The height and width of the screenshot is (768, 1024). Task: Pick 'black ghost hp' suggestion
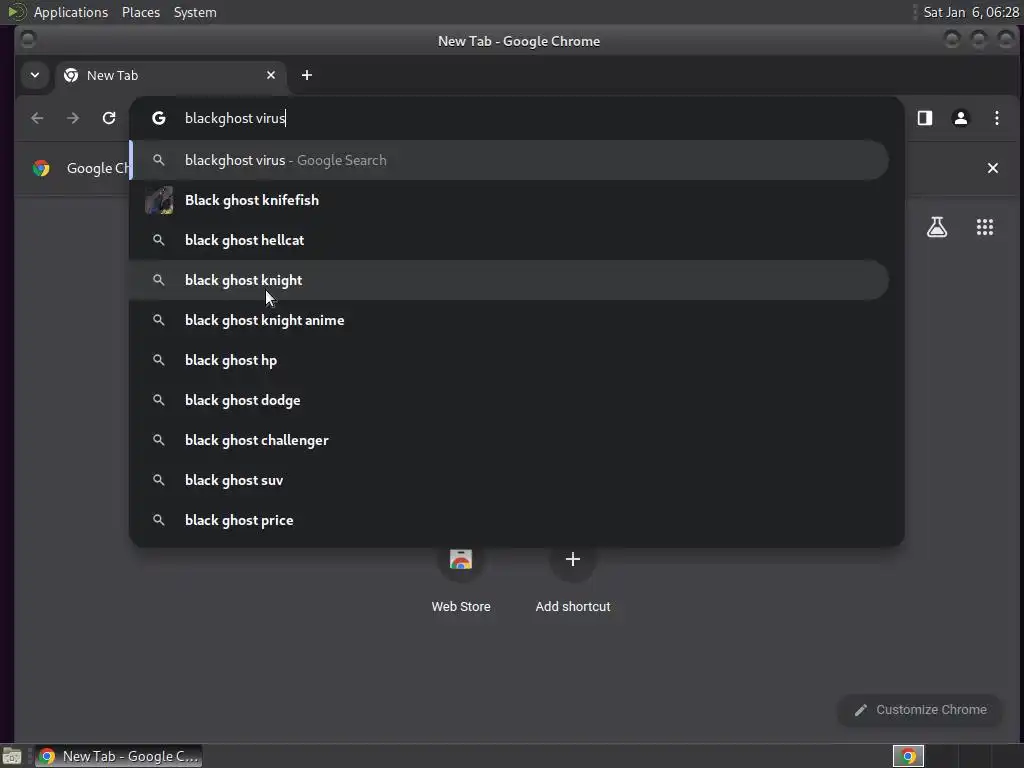(509, 360)
